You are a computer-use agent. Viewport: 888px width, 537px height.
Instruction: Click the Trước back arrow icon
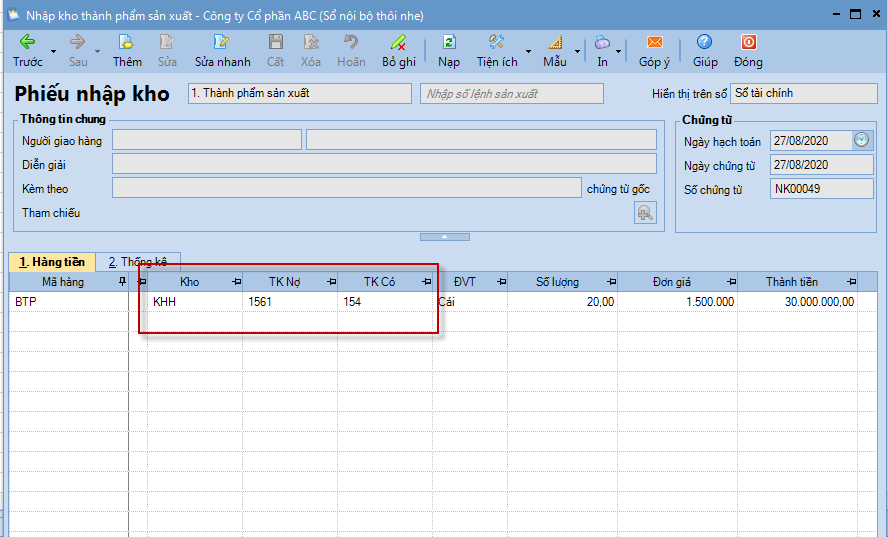(x=27, y=42)
